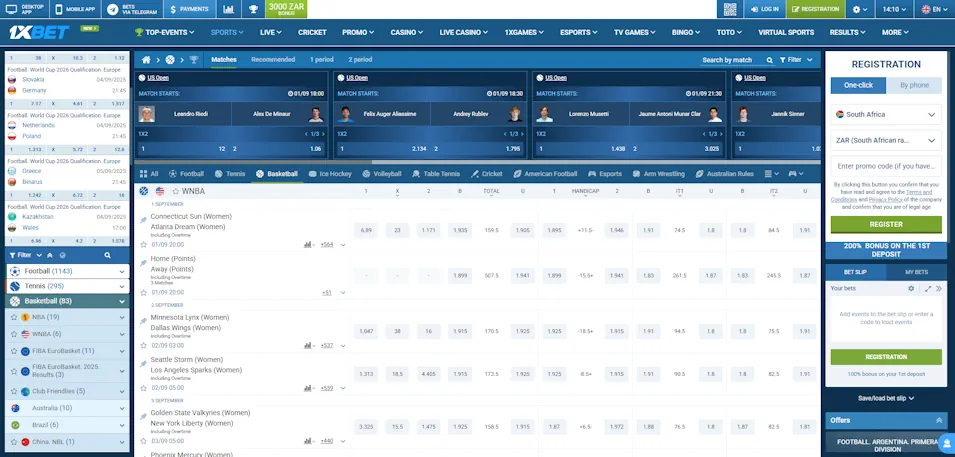
Task: Open the Casino menu
Action: (407, 32)
